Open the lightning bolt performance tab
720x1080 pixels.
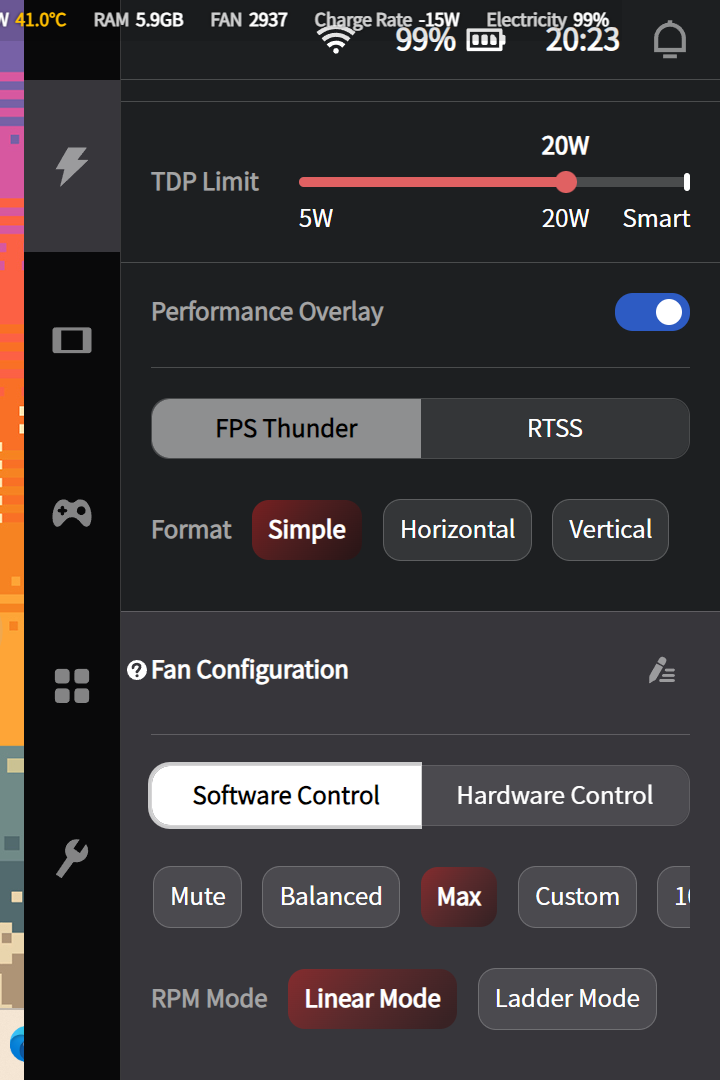tap(72, 166)
